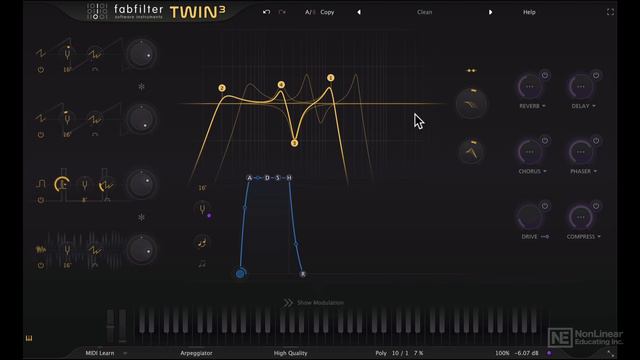The image size is (640, 360).
Task: Select filter node 2
Action: [x=222, y=88]
